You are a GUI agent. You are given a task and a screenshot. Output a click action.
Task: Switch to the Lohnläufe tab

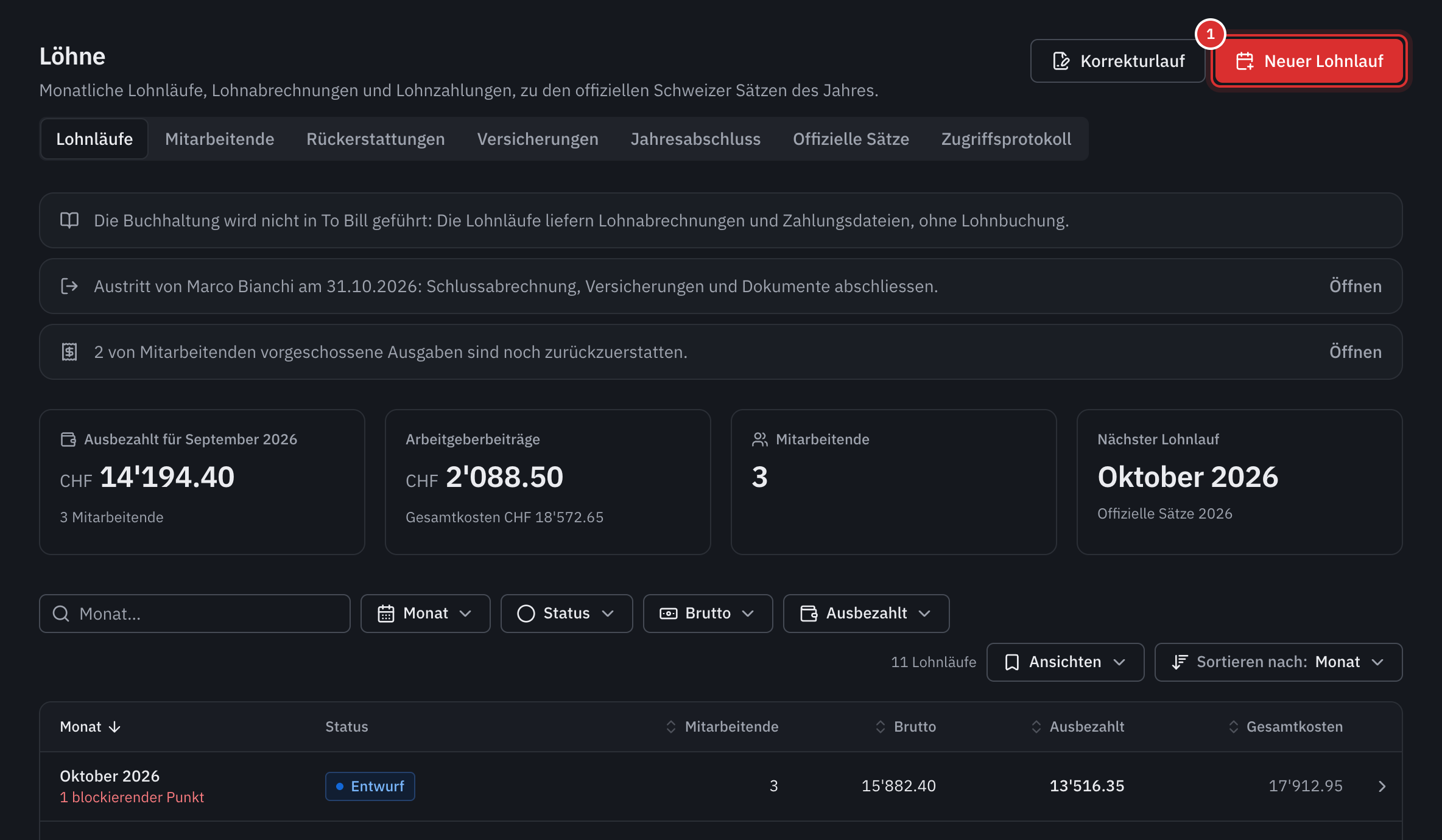(94, 139)
